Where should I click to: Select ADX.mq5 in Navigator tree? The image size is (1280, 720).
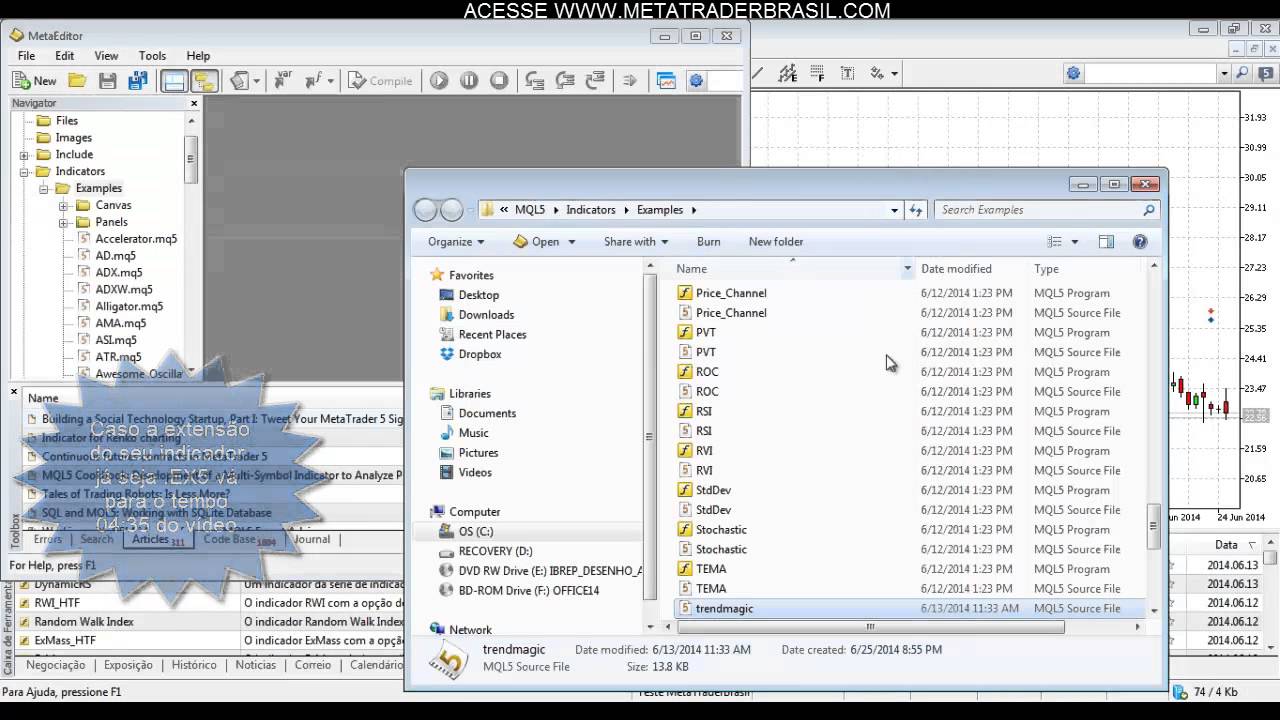click(118, 273)
